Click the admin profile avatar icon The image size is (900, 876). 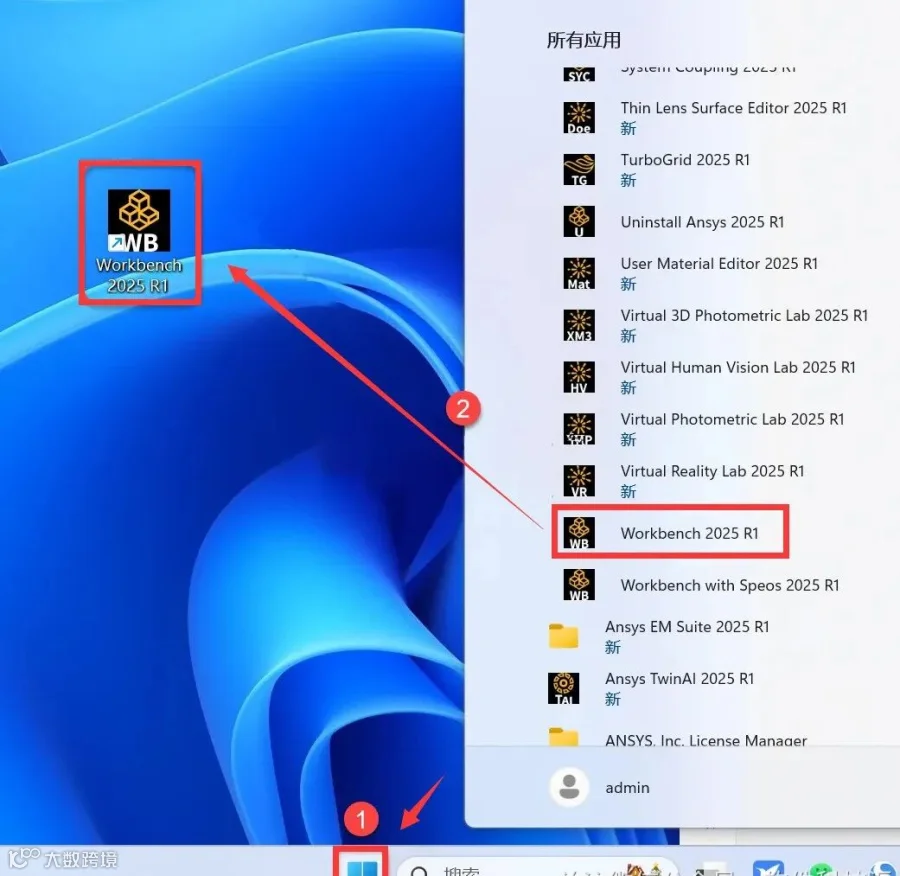[x=569, y=787]
